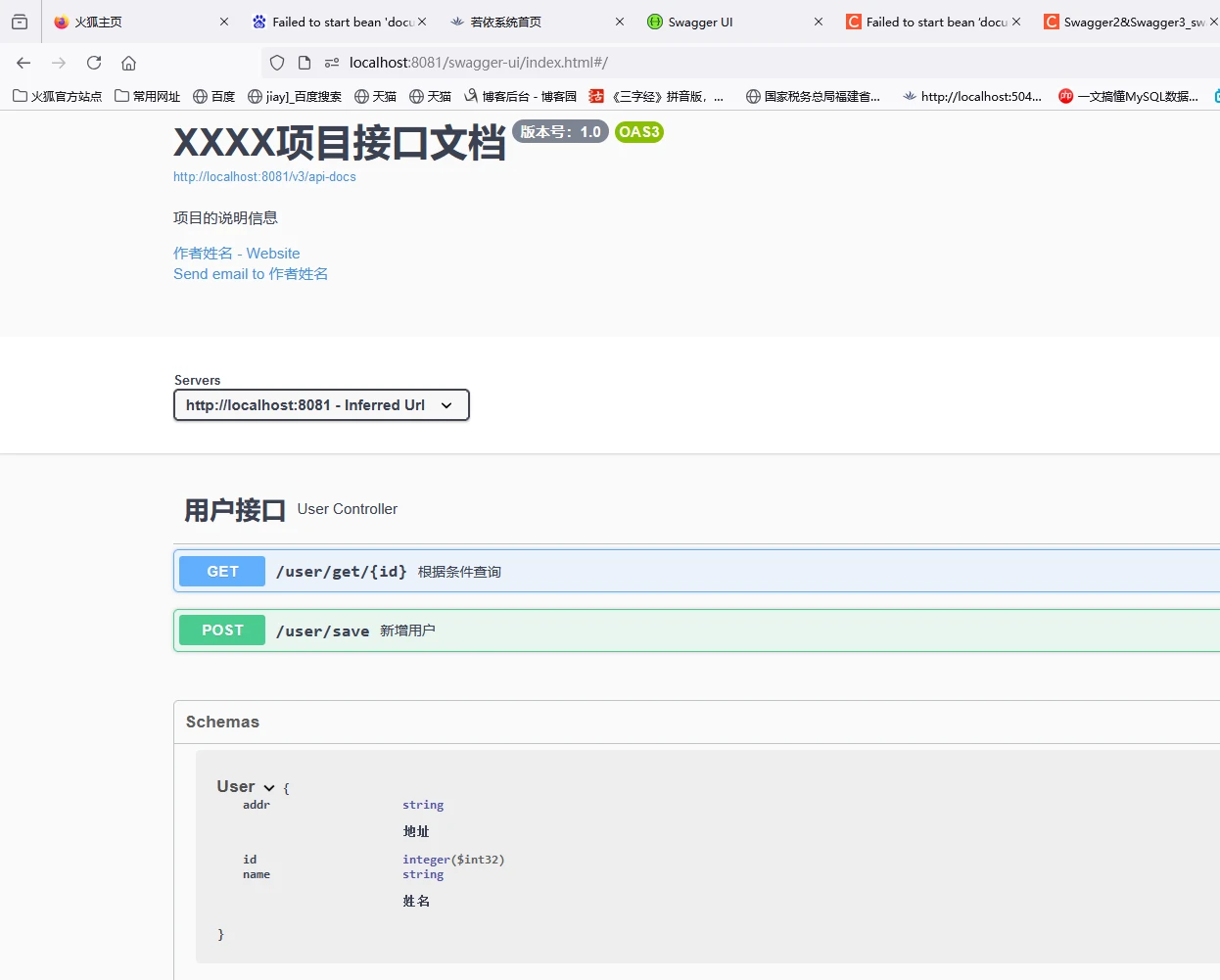1220x980 pixels.
Task: Open the browser home page icon
Action: pos(128,63)
